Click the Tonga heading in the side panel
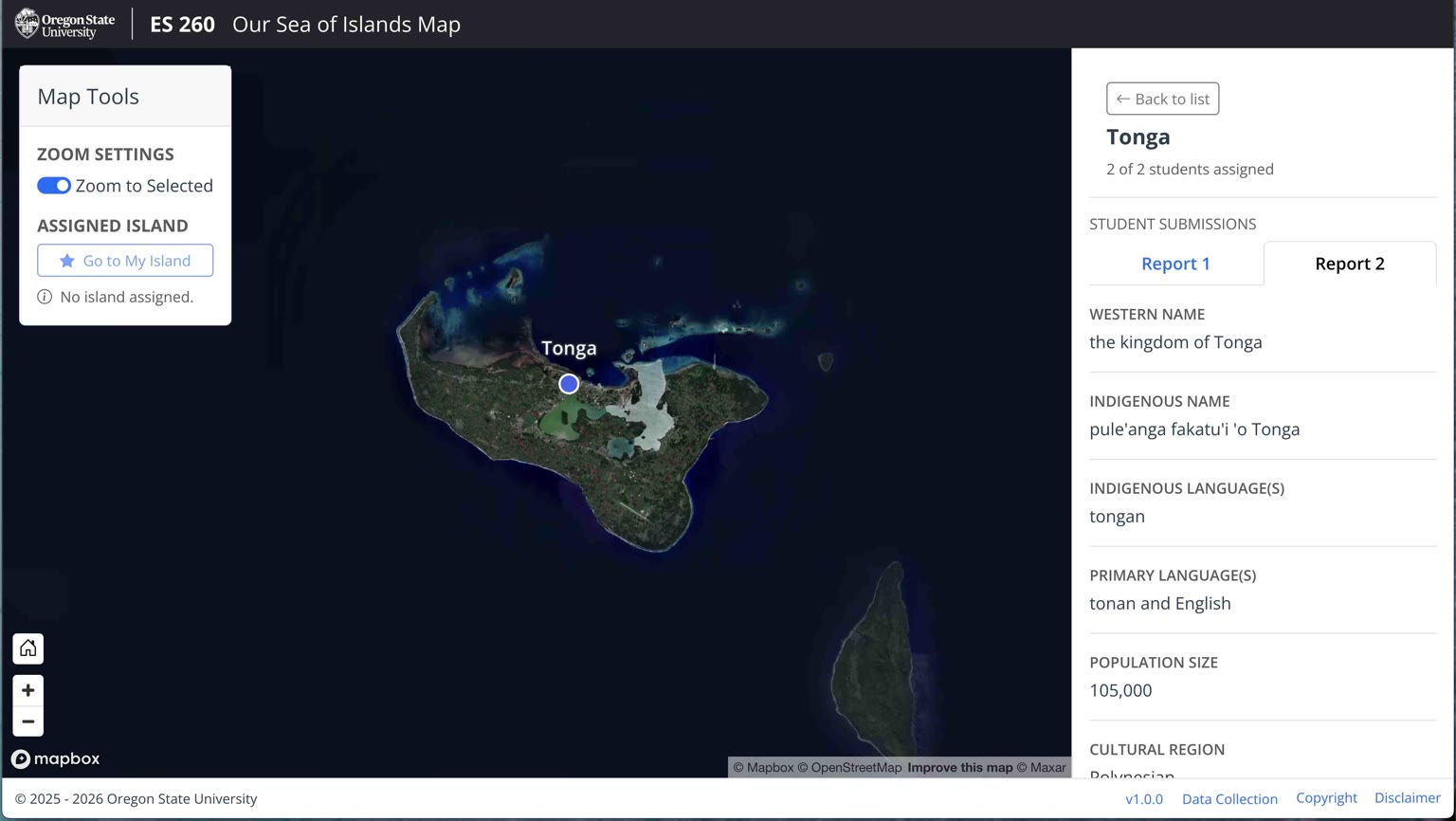The width and height of the screenshot is (1456, 821). point(1138,137)
